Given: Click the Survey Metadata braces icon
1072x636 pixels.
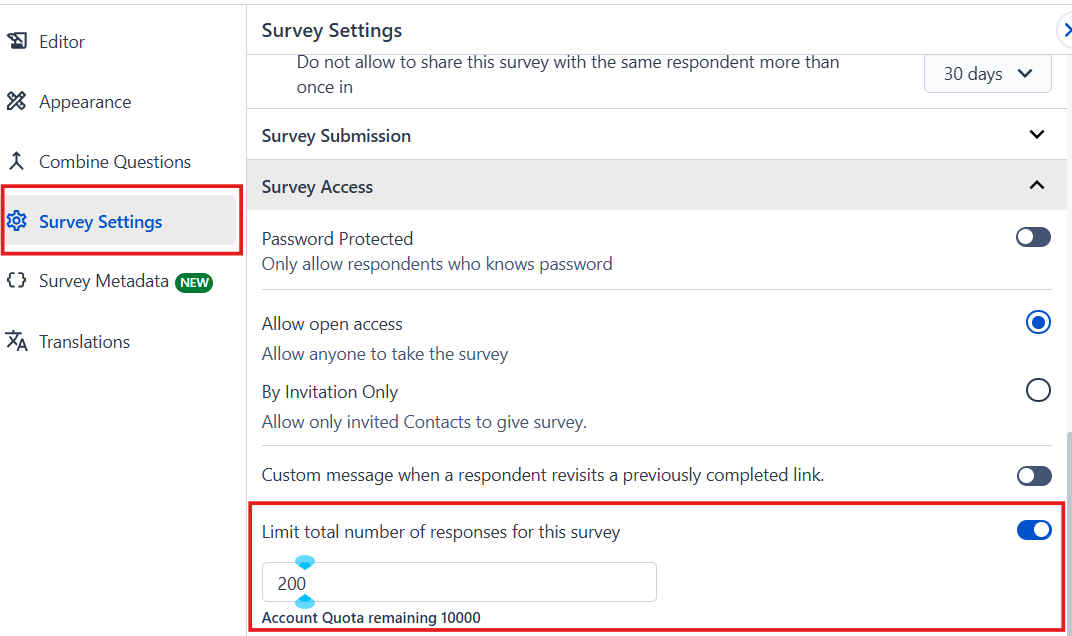Looking at the screenshot, I should 17,281.
